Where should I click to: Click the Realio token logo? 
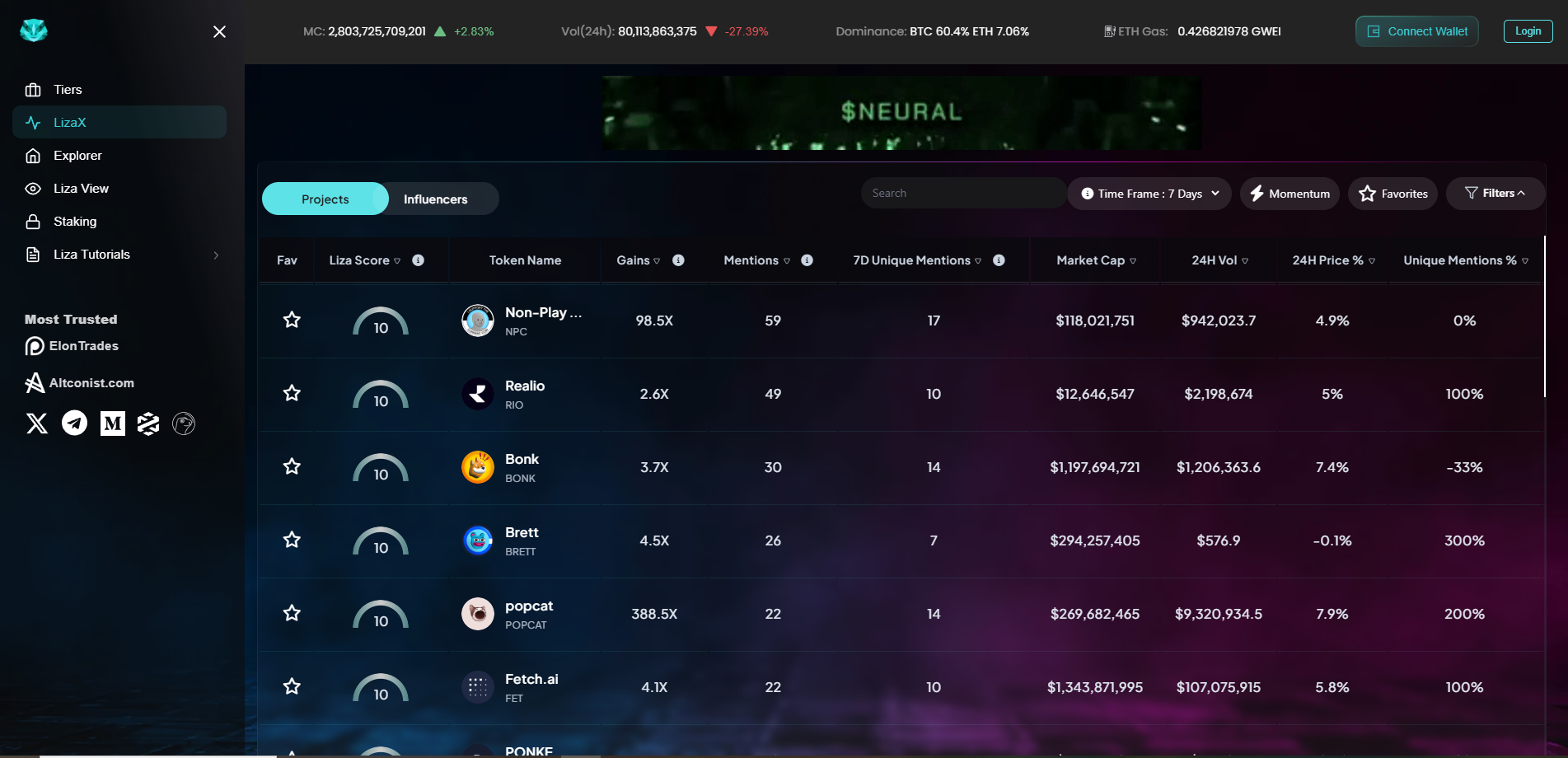click(478, 394)
